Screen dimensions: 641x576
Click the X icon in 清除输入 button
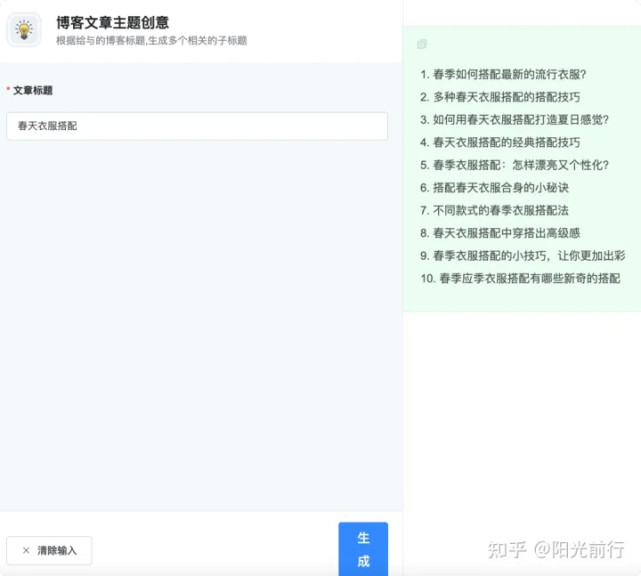26,550
